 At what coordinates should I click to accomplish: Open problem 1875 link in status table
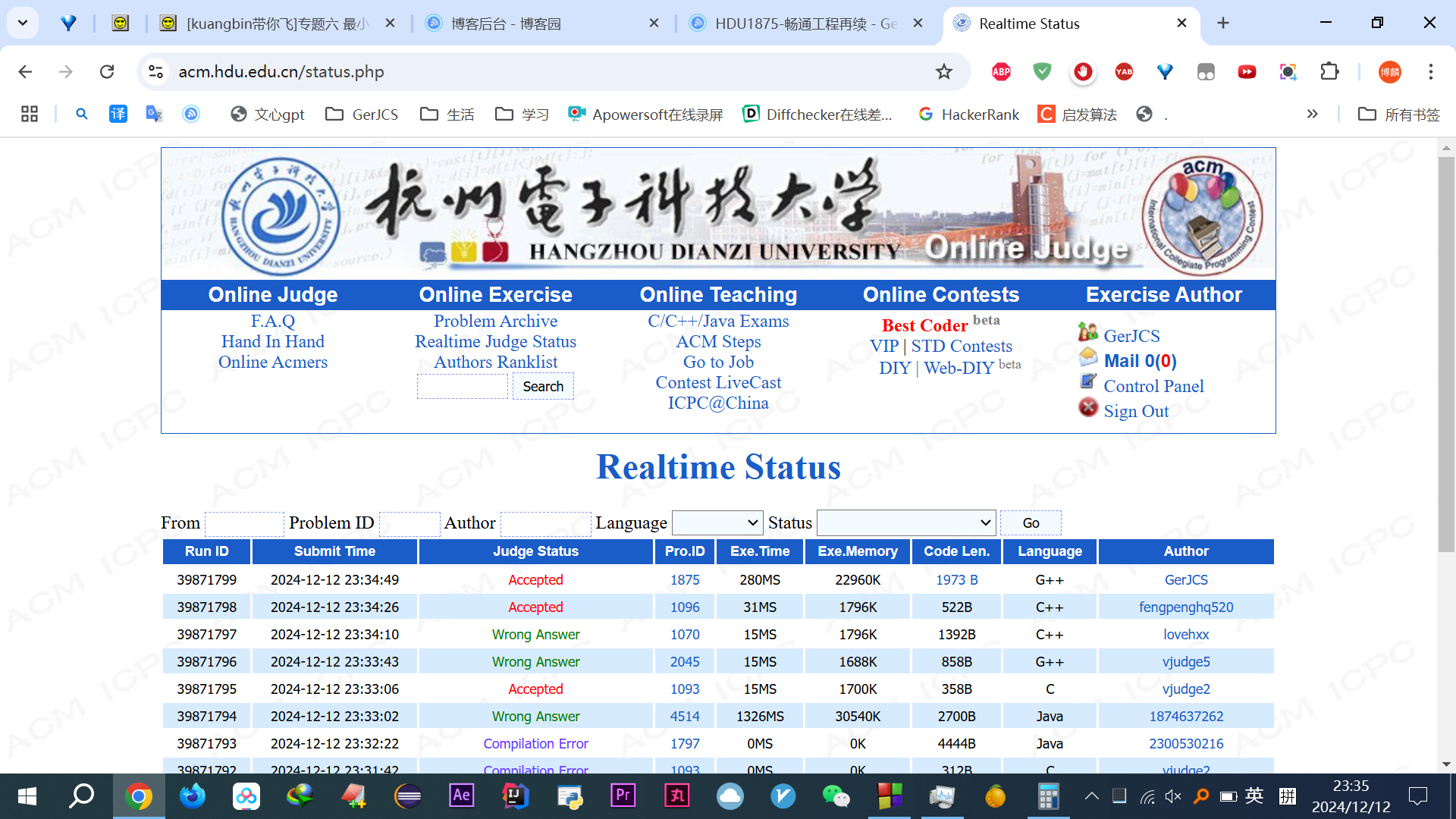[x=684, y=579]
